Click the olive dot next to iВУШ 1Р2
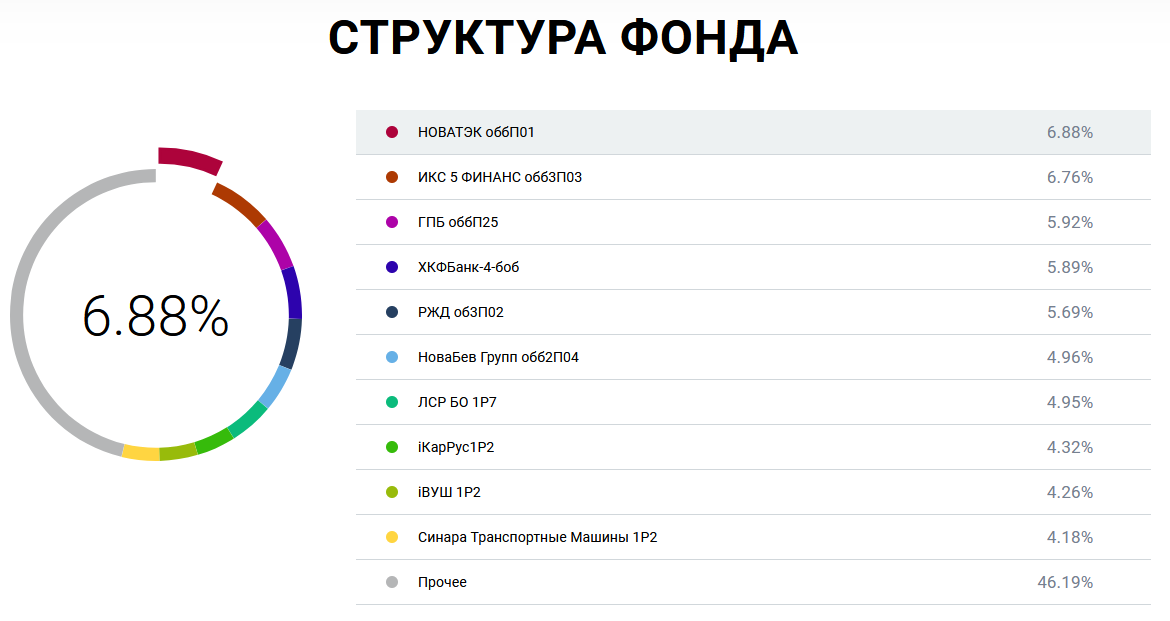This screenshot has width=1170, height=621. coord(392,492)
